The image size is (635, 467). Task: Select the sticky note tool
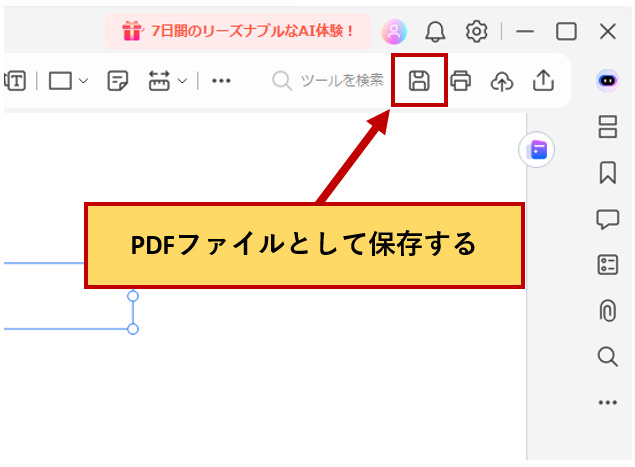pos(117,81)
